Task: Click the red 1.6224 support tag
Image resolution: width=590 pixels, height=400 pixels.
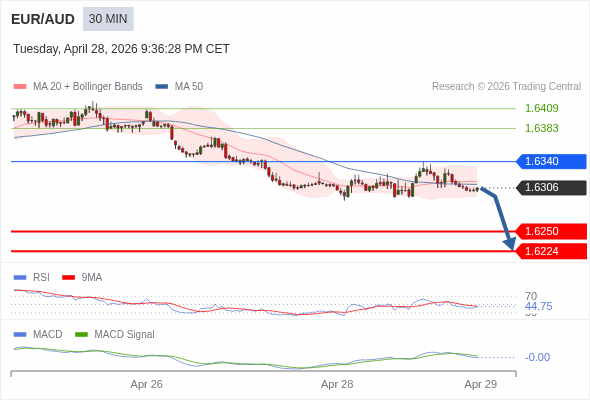Action: [551, 251]
